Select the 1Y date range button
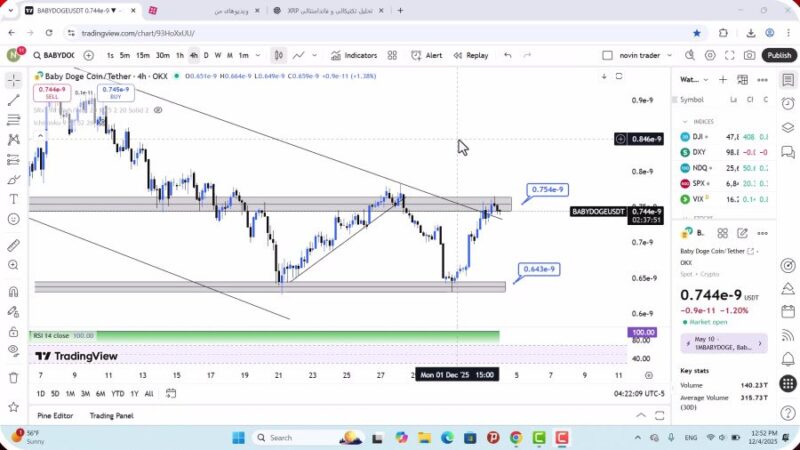800x450 pixels. [134, 393]
